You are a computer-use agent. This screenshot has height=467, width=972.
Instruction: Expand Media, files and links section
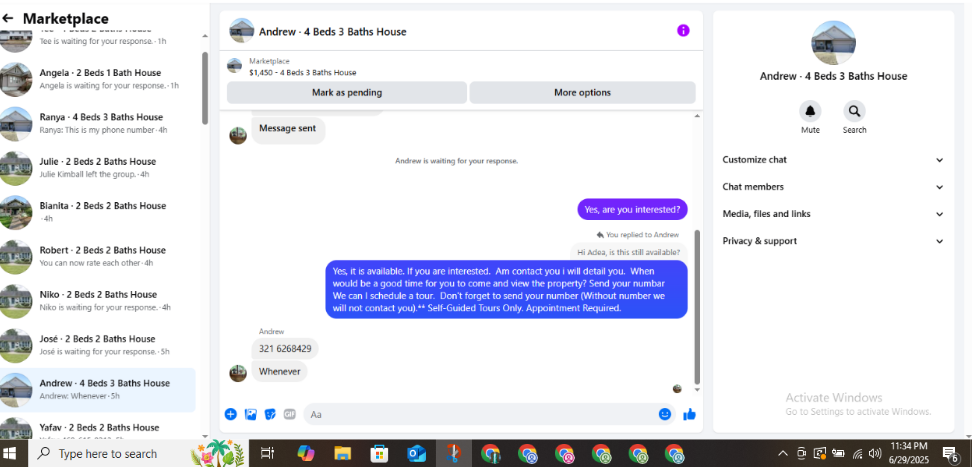[x=834, y=214]
